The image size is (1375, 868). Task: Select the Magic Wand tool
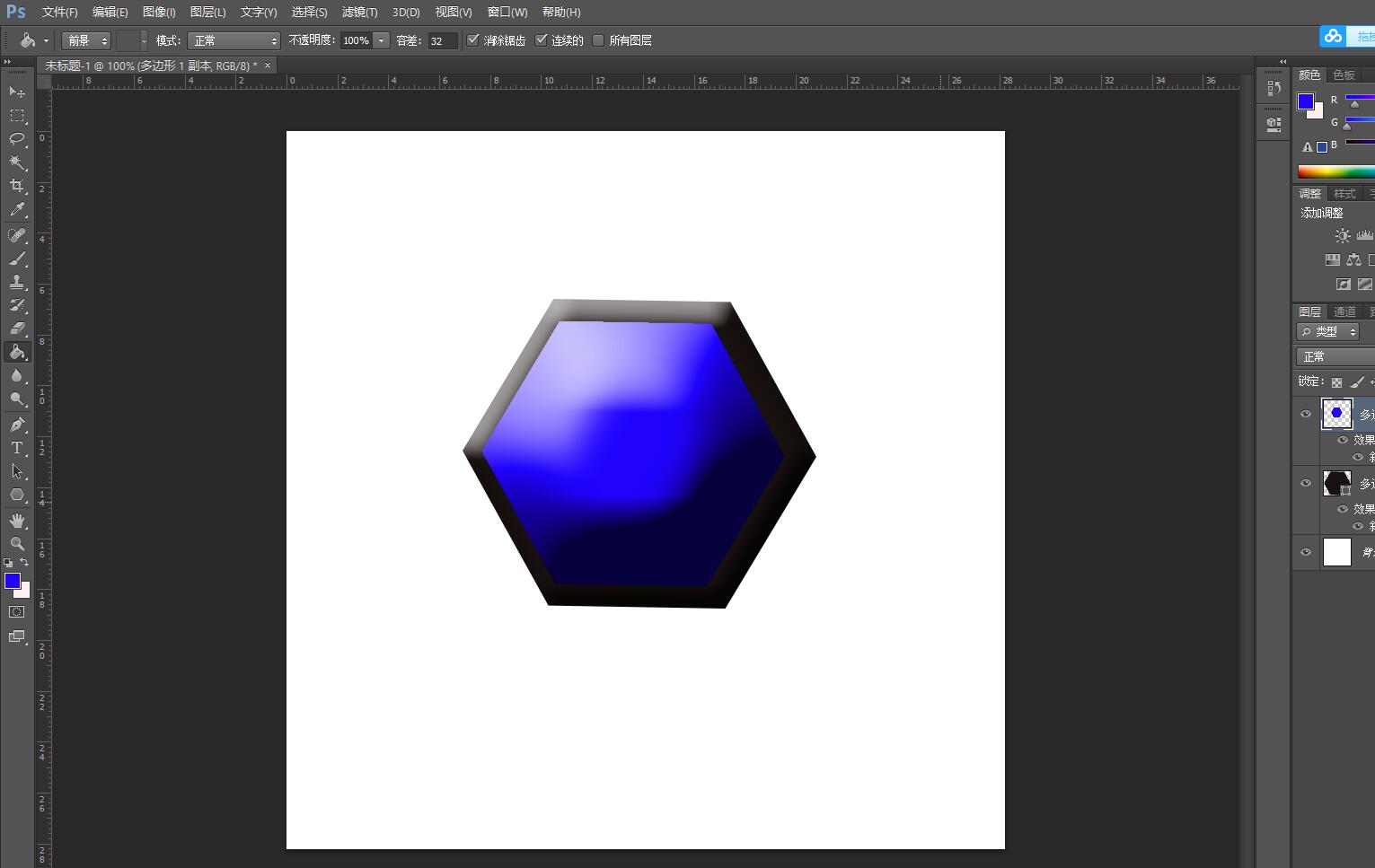pyautogui.click(x=16, y=162)
